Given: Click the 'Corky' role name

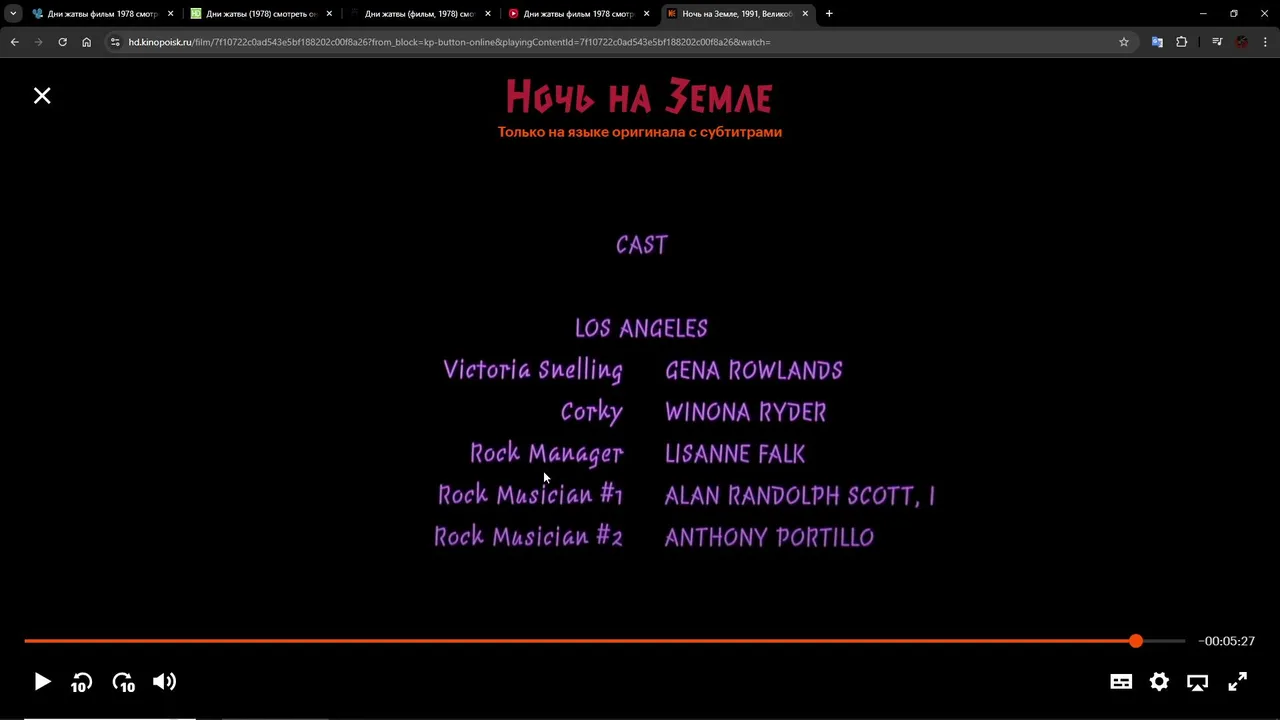Looking at the screenshot, I should coord(592,412).
